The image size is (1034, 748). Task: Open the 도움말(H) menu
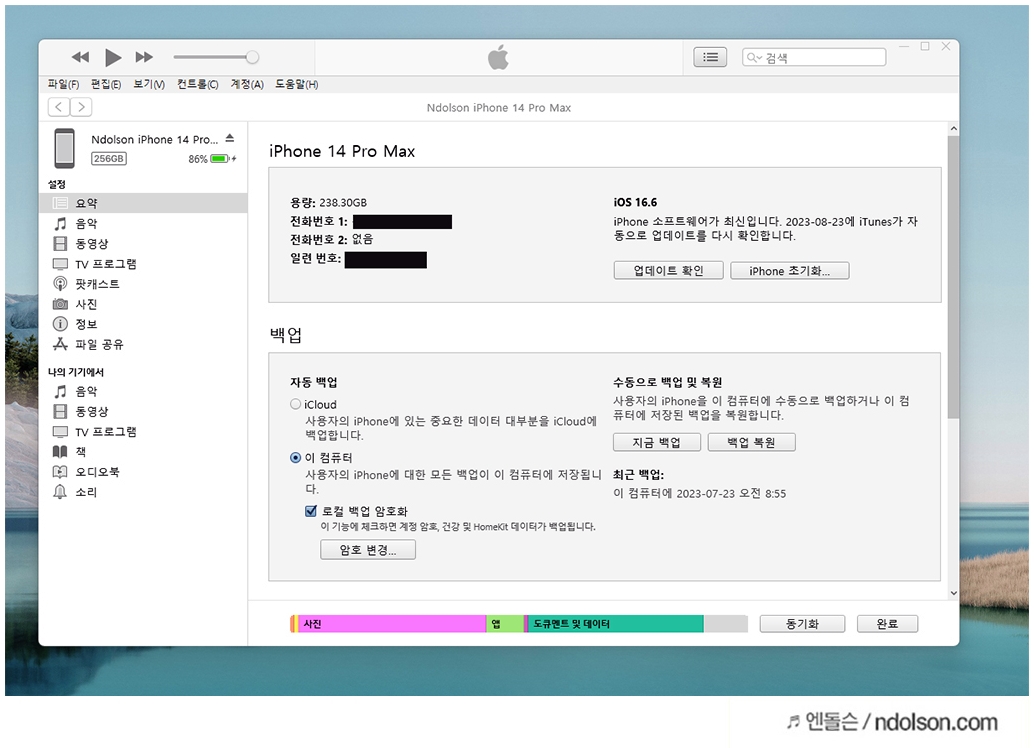[296, 84]
